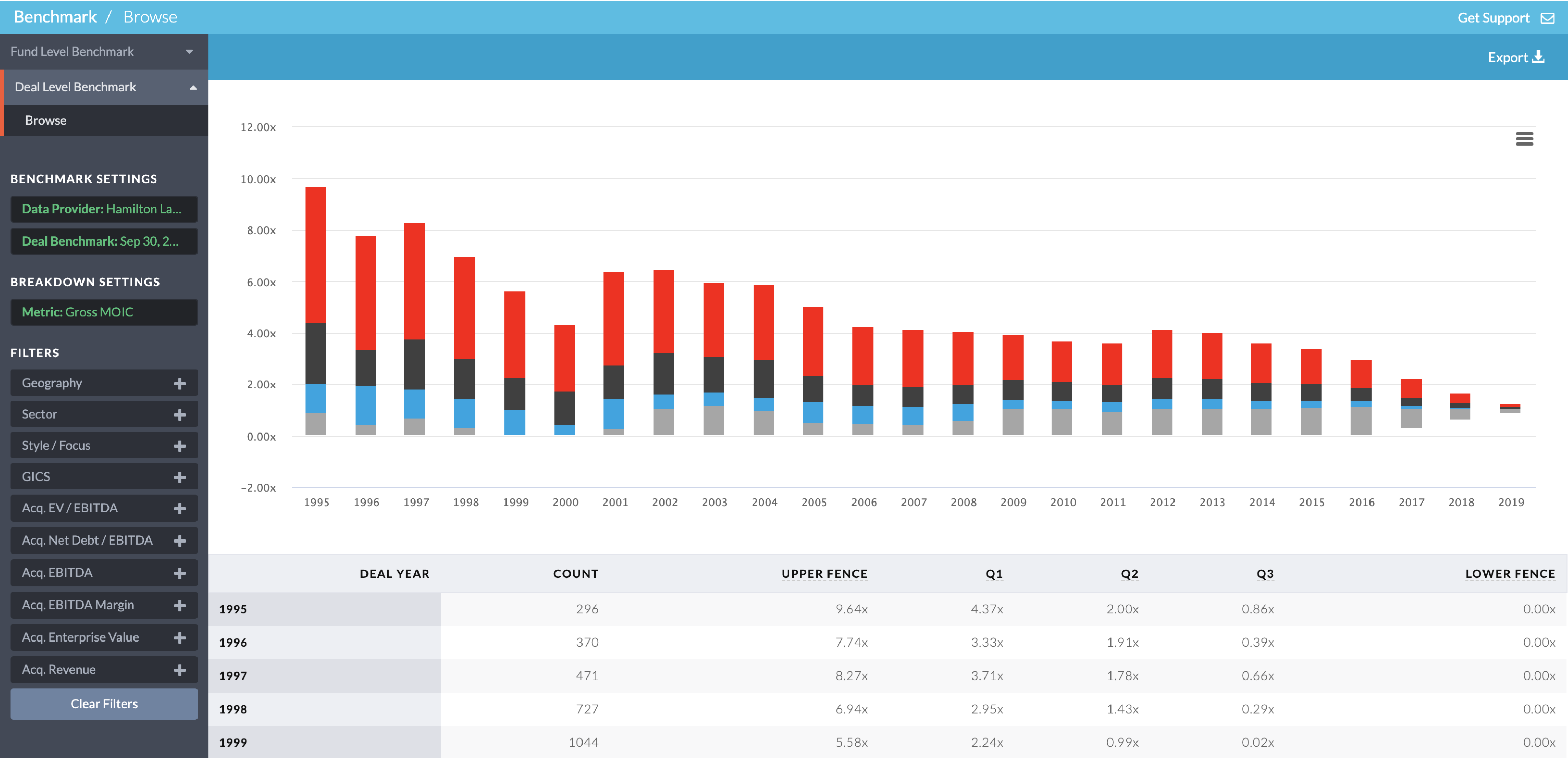Click the red segment of the 2012 bar
Screen dimensions: 1568x758
point(1162,354)
